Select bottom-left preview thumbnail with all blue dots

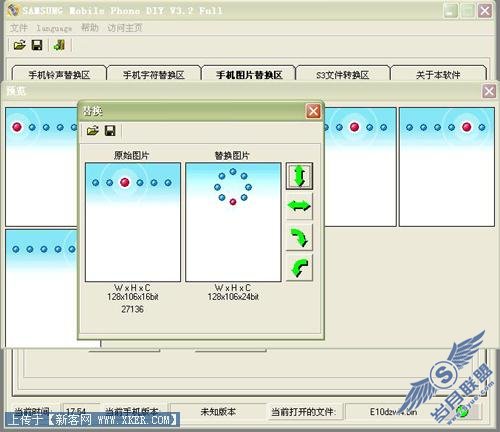pos(41,288)
